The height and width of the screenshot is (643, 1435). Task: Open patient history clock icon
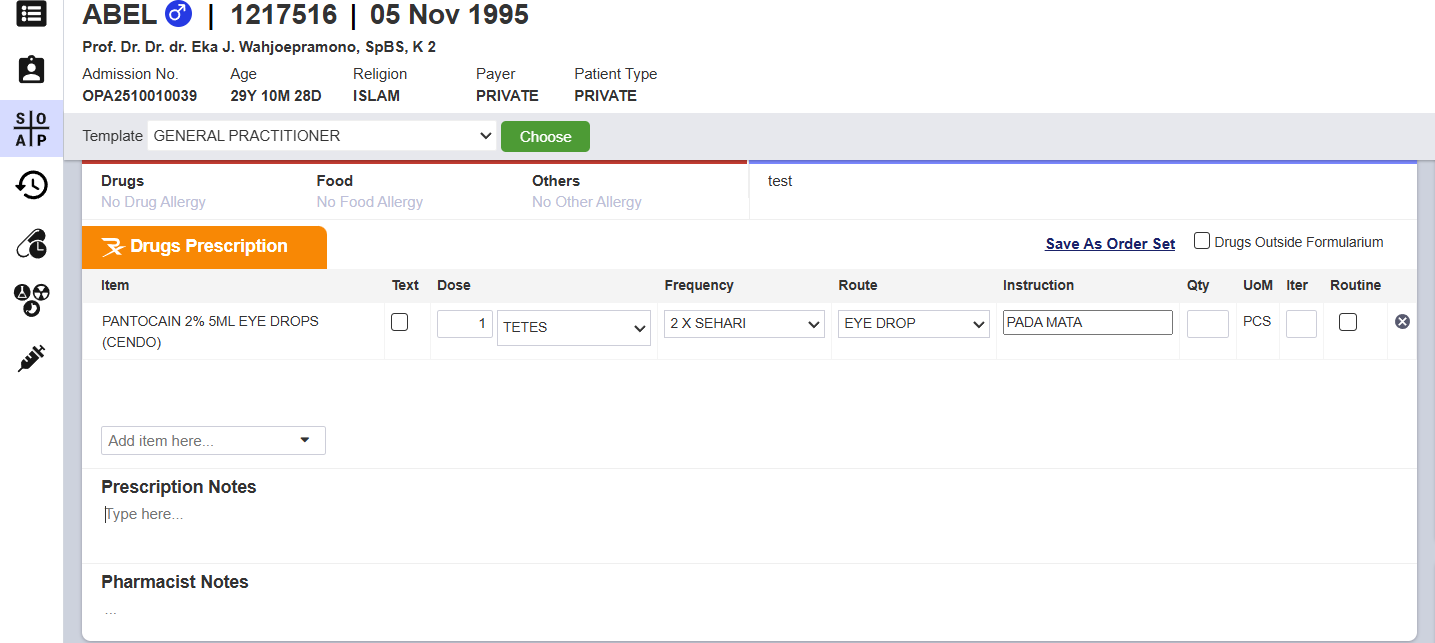pos(31,185)
